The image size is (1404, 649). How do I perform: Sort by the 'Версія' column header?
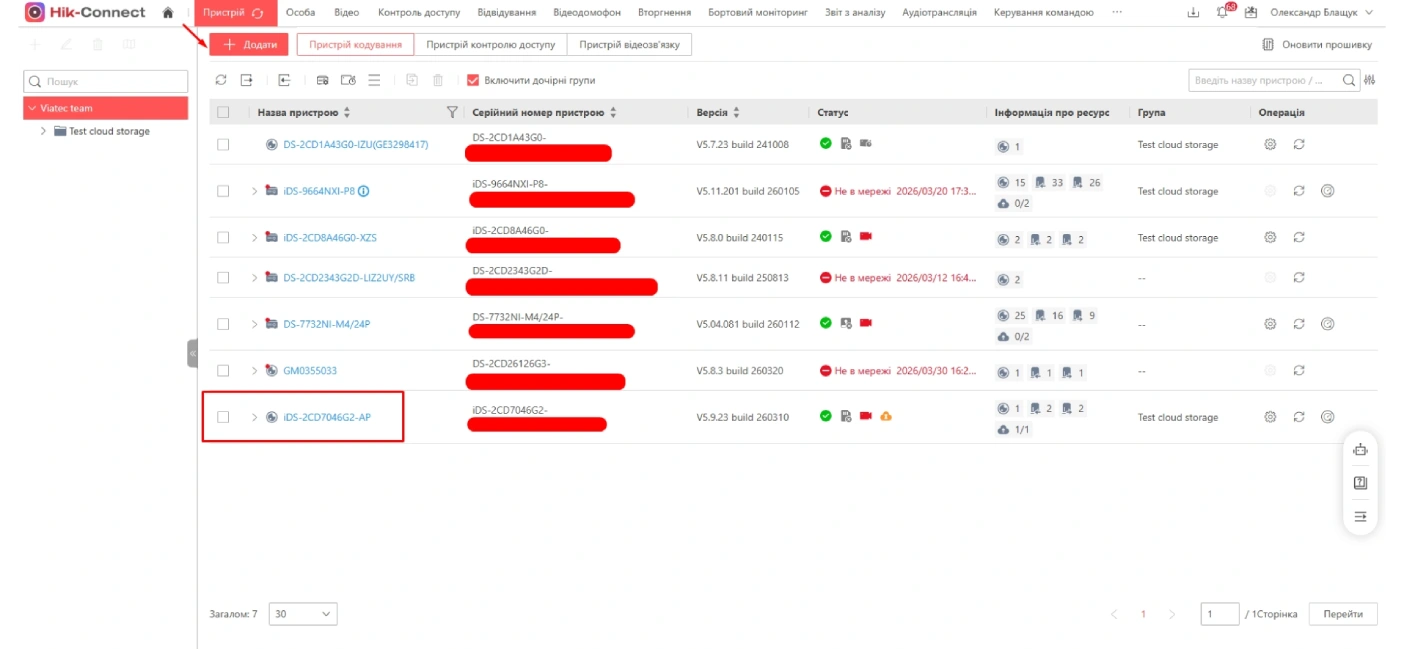[x=718, y=112]
